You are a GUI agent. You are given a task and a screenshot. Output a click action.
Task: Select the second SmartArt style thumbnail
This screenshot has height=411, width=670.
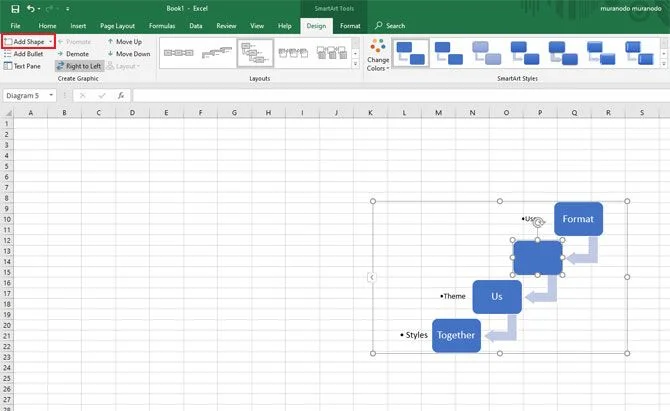449,53
